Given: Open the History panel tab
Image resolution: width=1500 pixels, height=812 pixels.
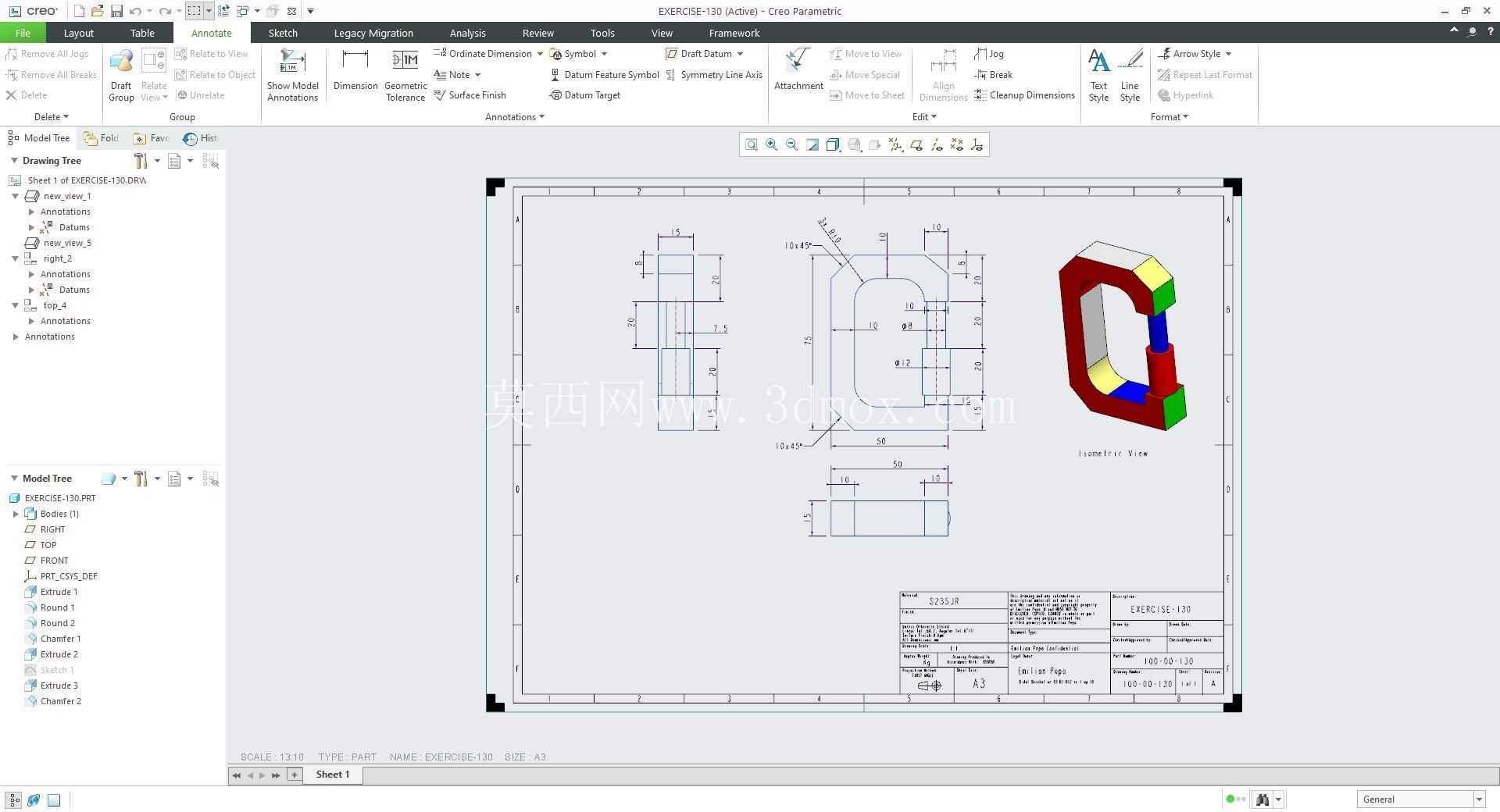Looking at the screenshot, I should pyautogui.click(x=201, y=138).
